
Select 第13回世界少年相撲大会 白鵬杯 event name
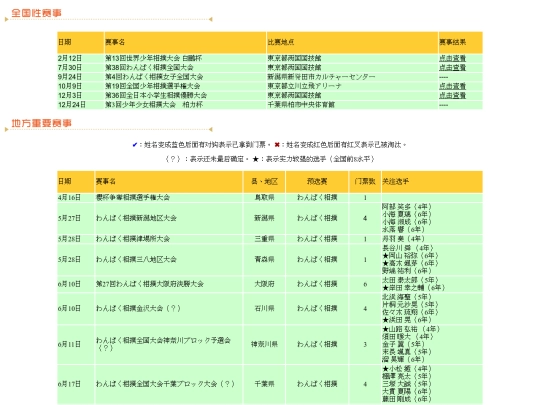tap(154, 58)
